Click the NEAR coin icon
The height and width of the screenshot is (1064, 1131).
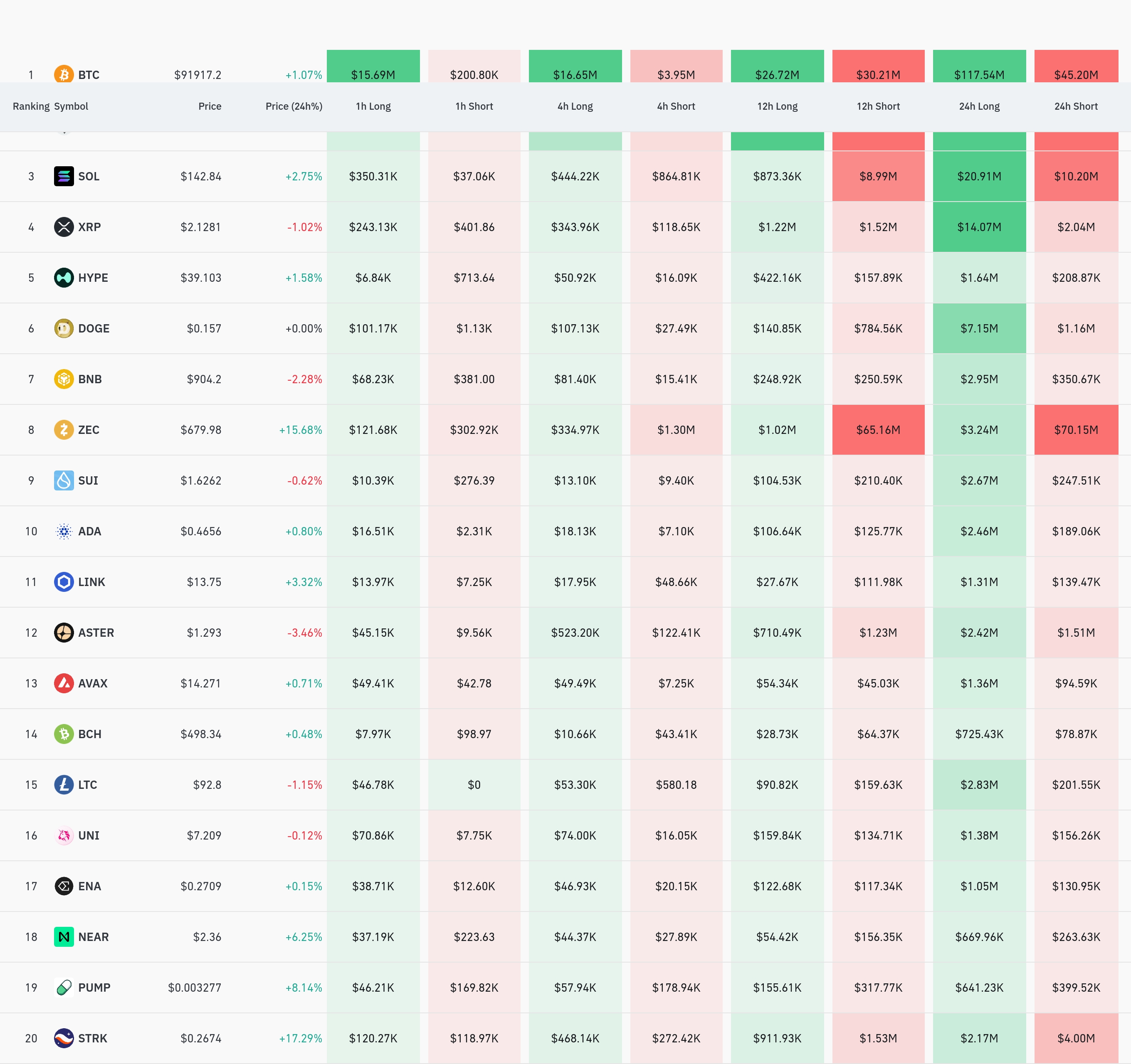coord(64,937)
